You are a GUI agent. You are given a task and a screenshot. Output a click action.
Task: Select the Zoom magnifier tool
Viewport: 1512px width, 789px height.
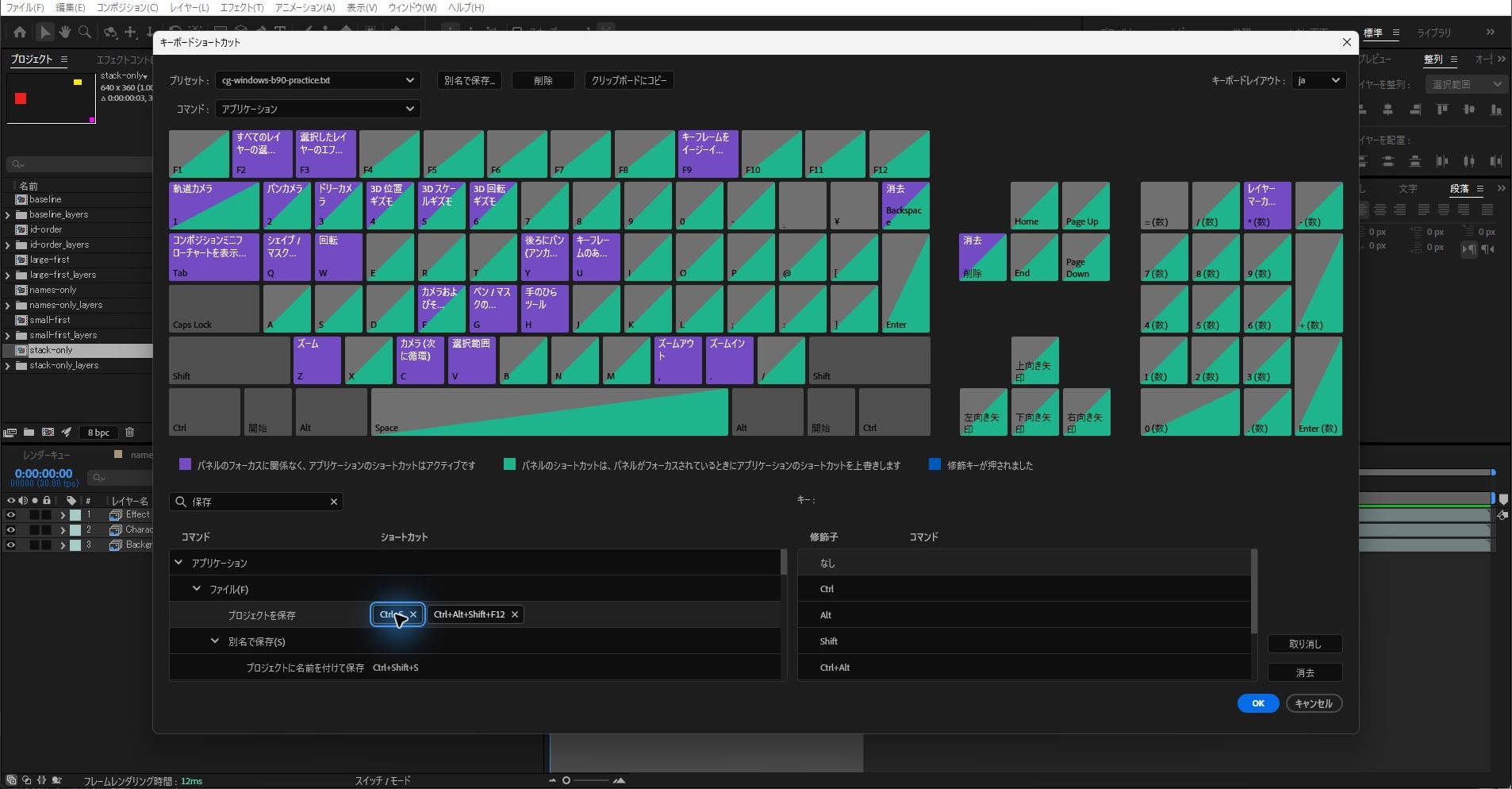(x=84, y=32)
